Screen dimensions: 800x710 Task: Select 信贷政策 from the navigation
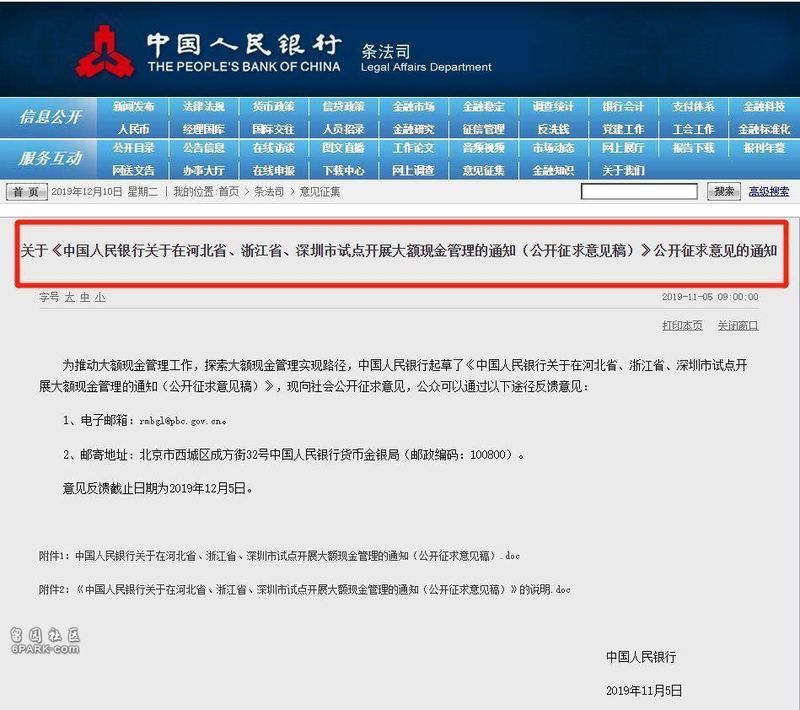(343, 107)
